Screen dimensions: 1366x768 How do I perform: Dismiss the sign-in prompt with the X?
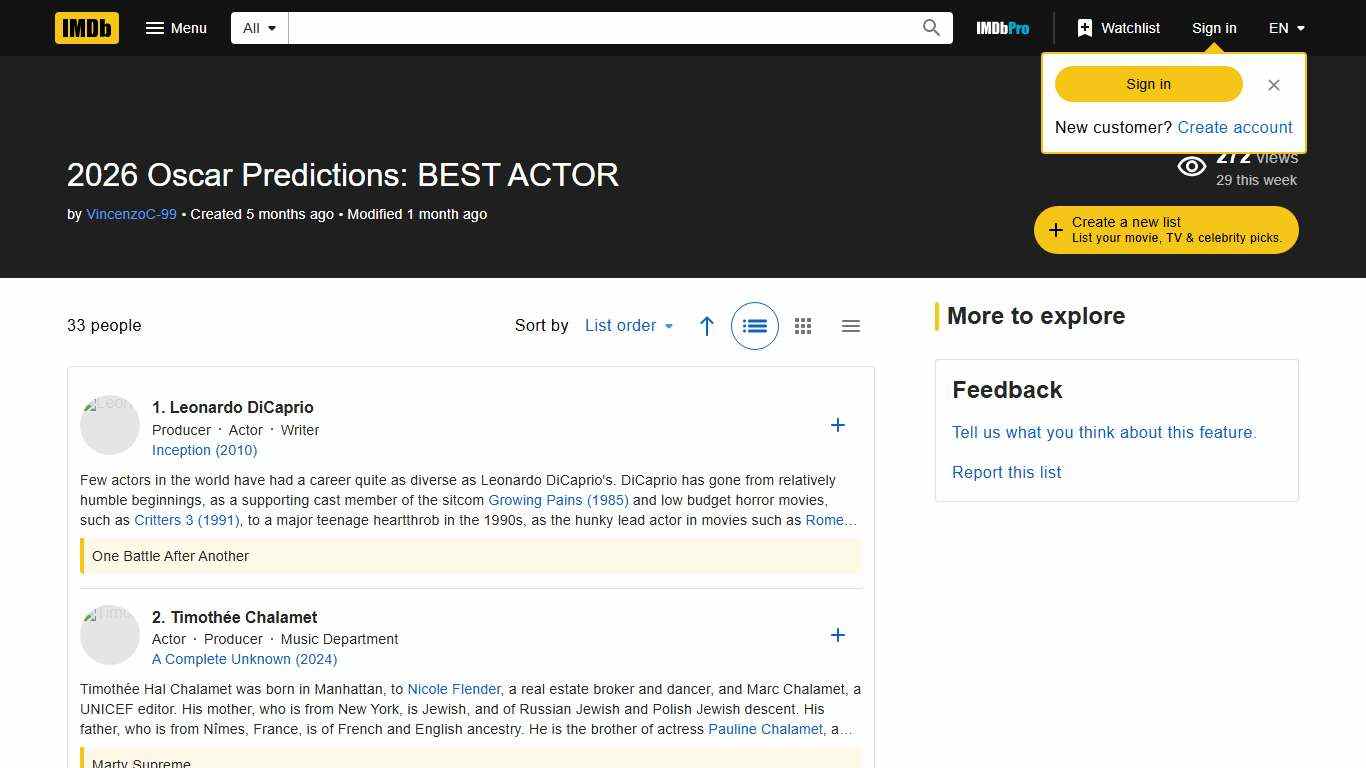point(1274,85)
